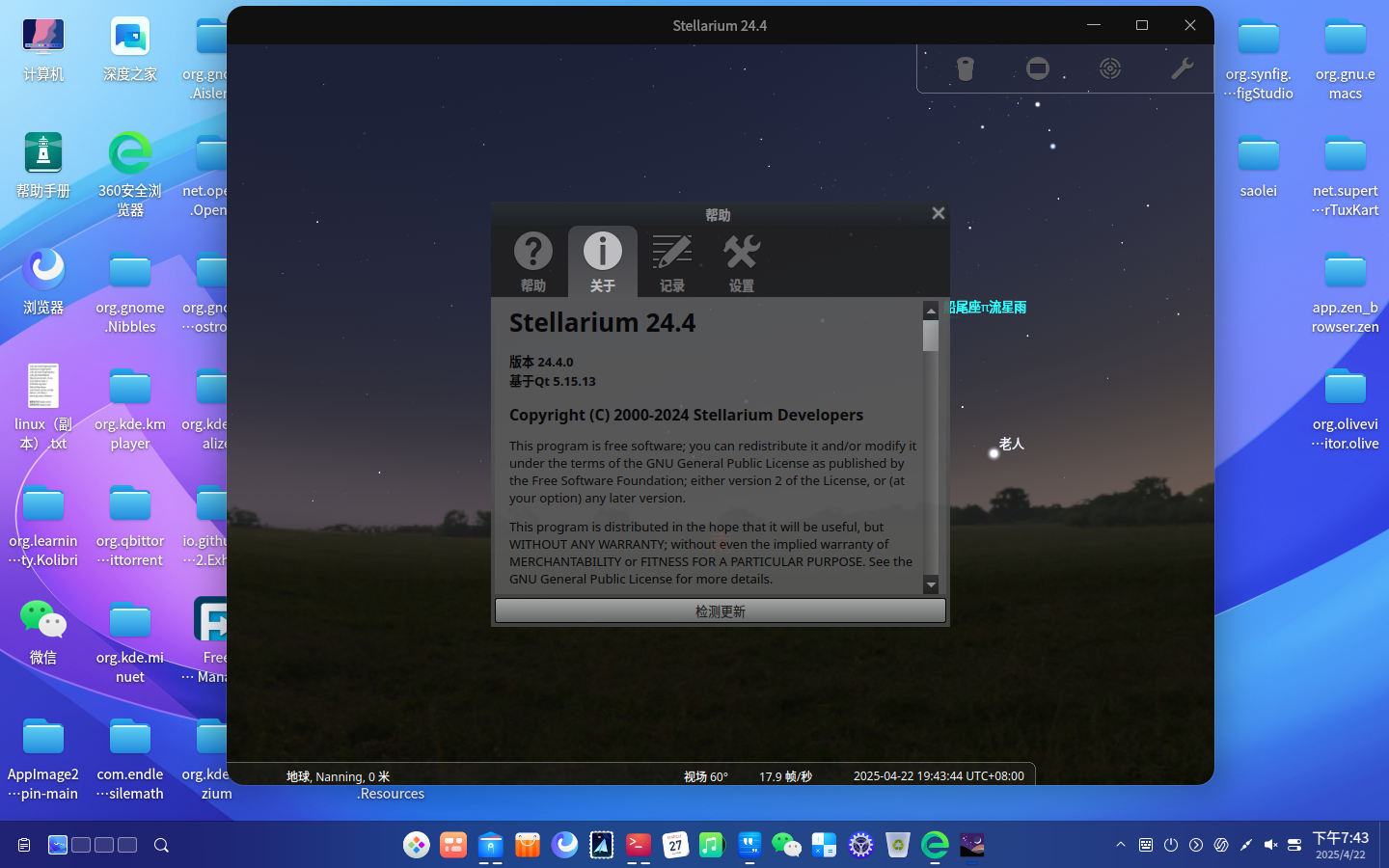Open WeChat icon in taskbar

pyautogui.click(x=786, y=845)
